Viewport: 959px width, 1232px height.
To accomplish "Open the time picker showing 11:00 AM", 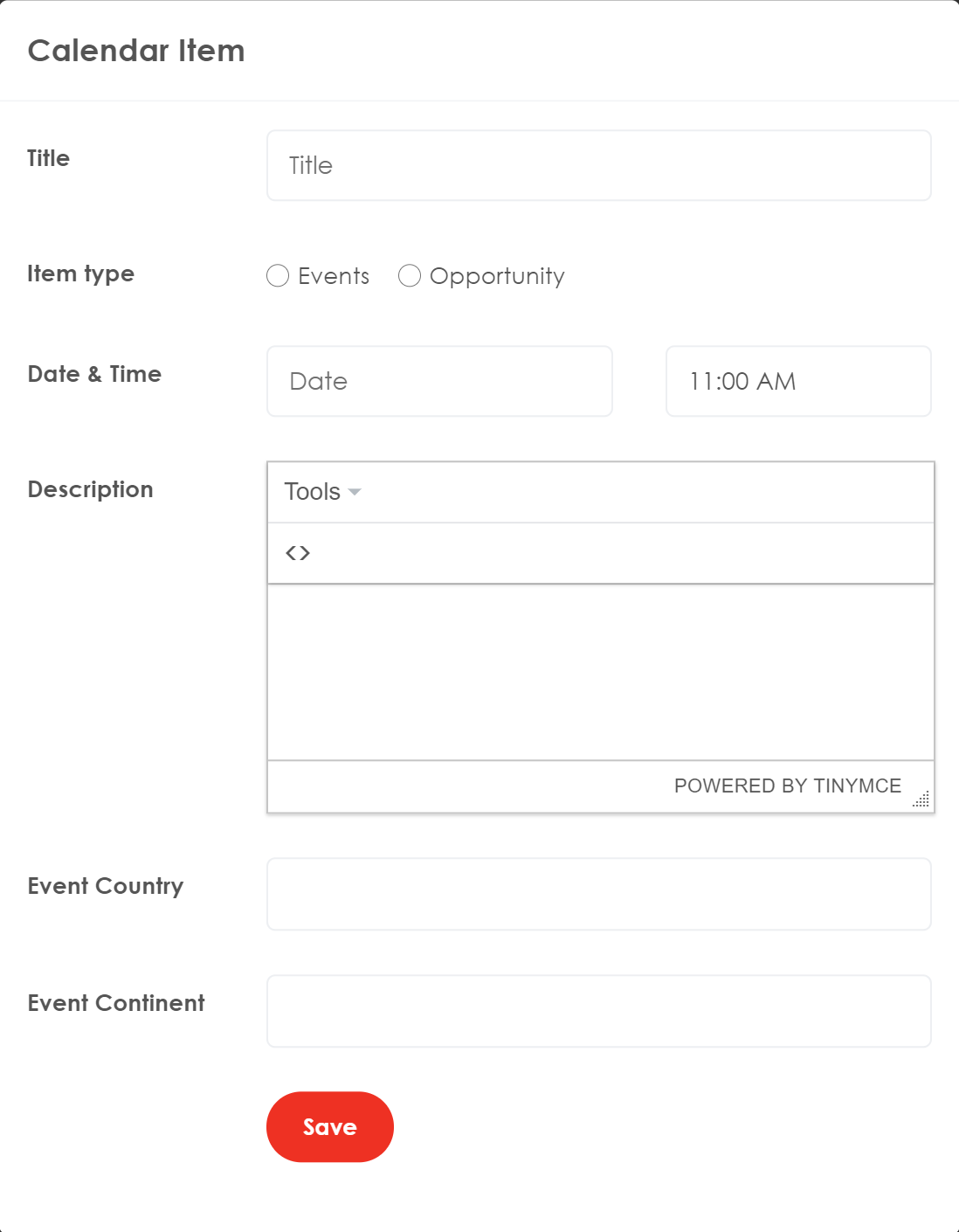I will pyautogui.click(x=798, y=381).
